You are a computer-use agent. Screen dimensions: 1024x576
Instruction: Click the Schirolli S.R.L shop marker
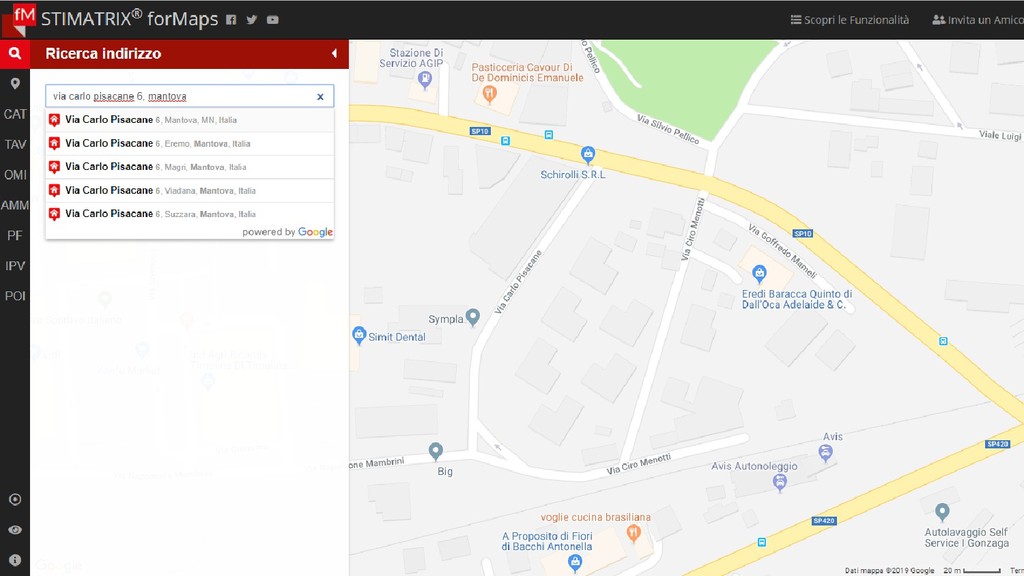coord(588,155)
